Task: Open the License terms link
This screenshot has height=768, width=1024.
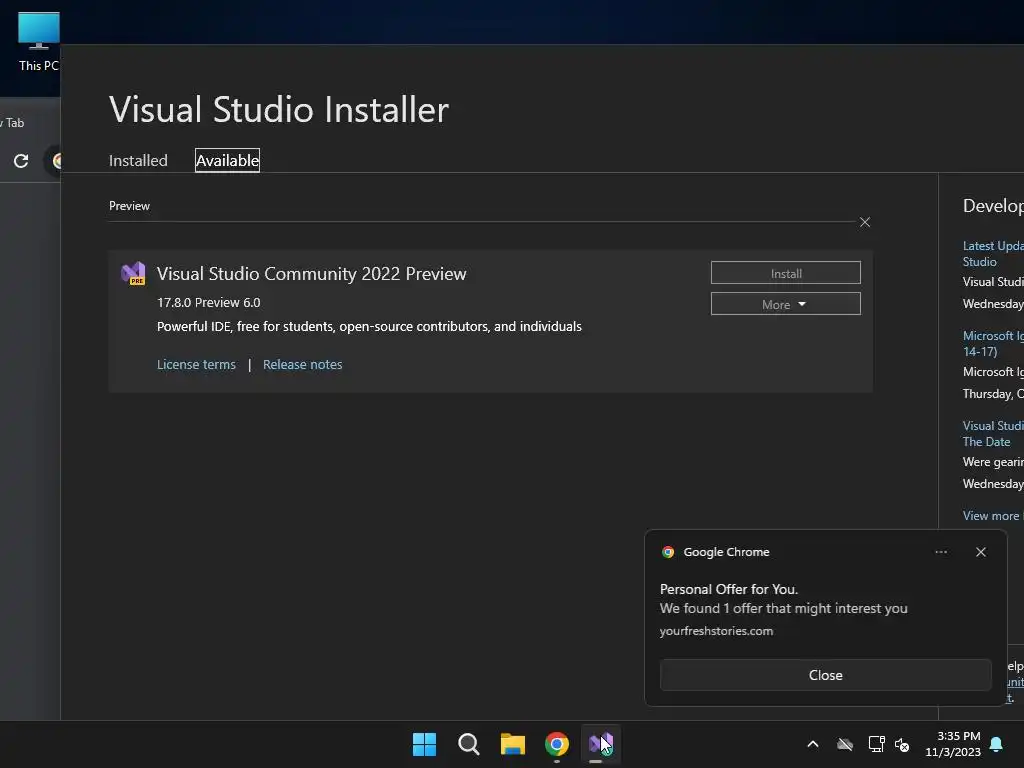Action: pyautogui.click(x=196, y=364)
